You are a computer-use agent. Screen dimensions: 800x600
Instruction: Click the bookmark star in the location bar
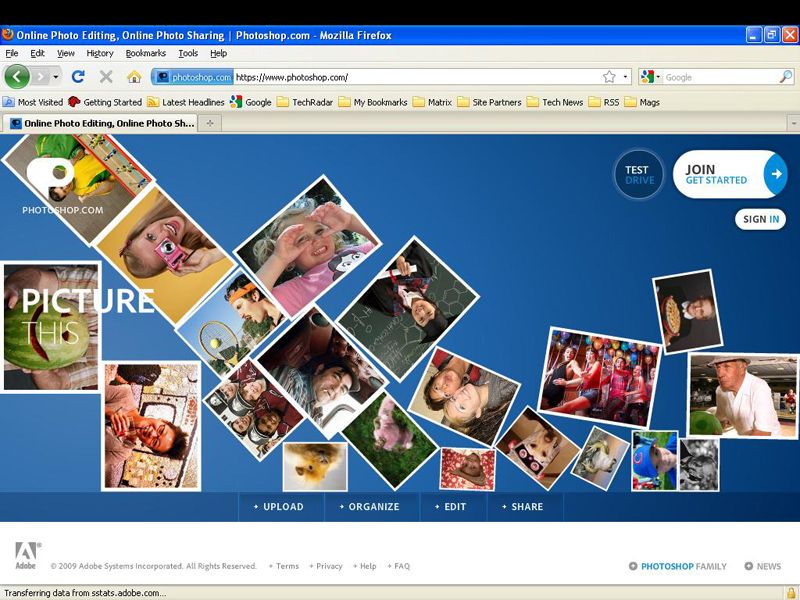tap(608, 76)
